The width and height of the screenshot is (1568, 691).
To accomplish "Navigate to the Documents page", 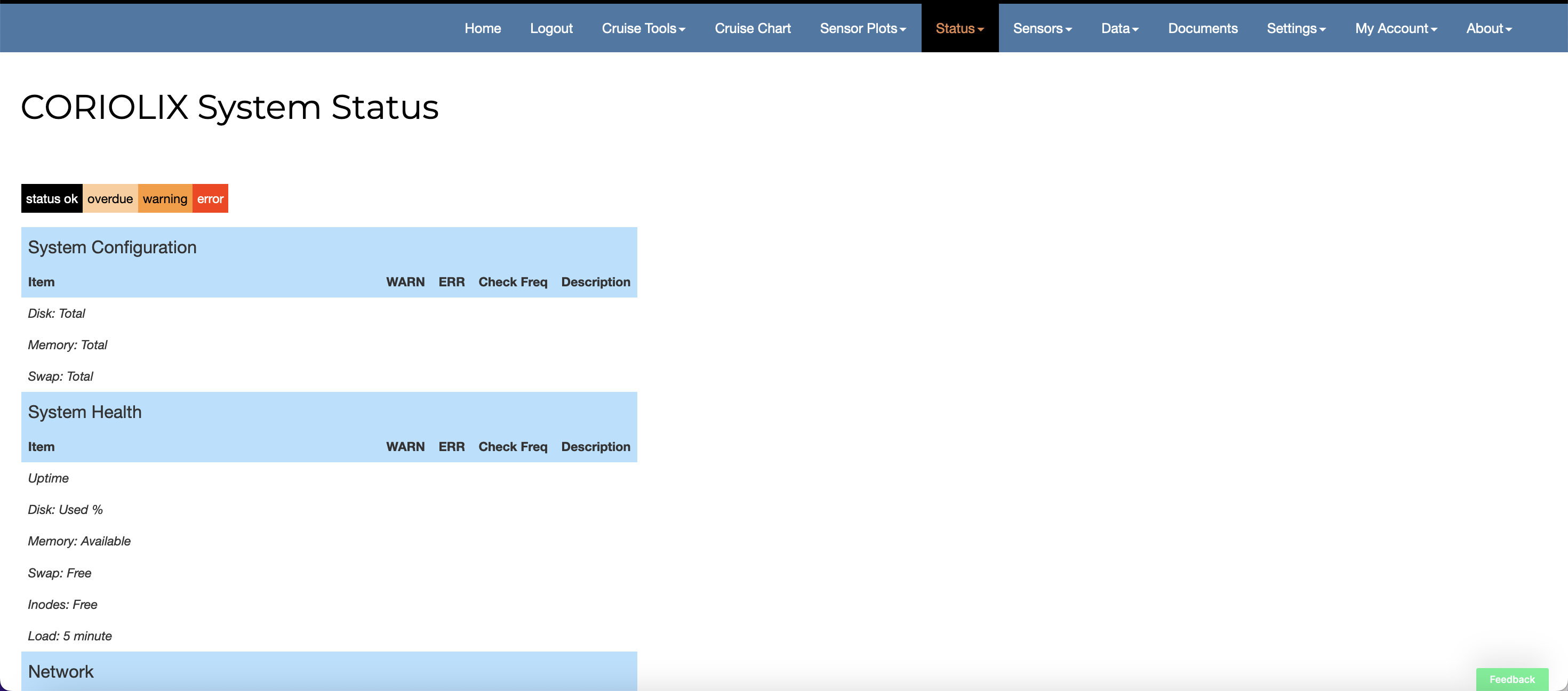I will coord(1202,29).
